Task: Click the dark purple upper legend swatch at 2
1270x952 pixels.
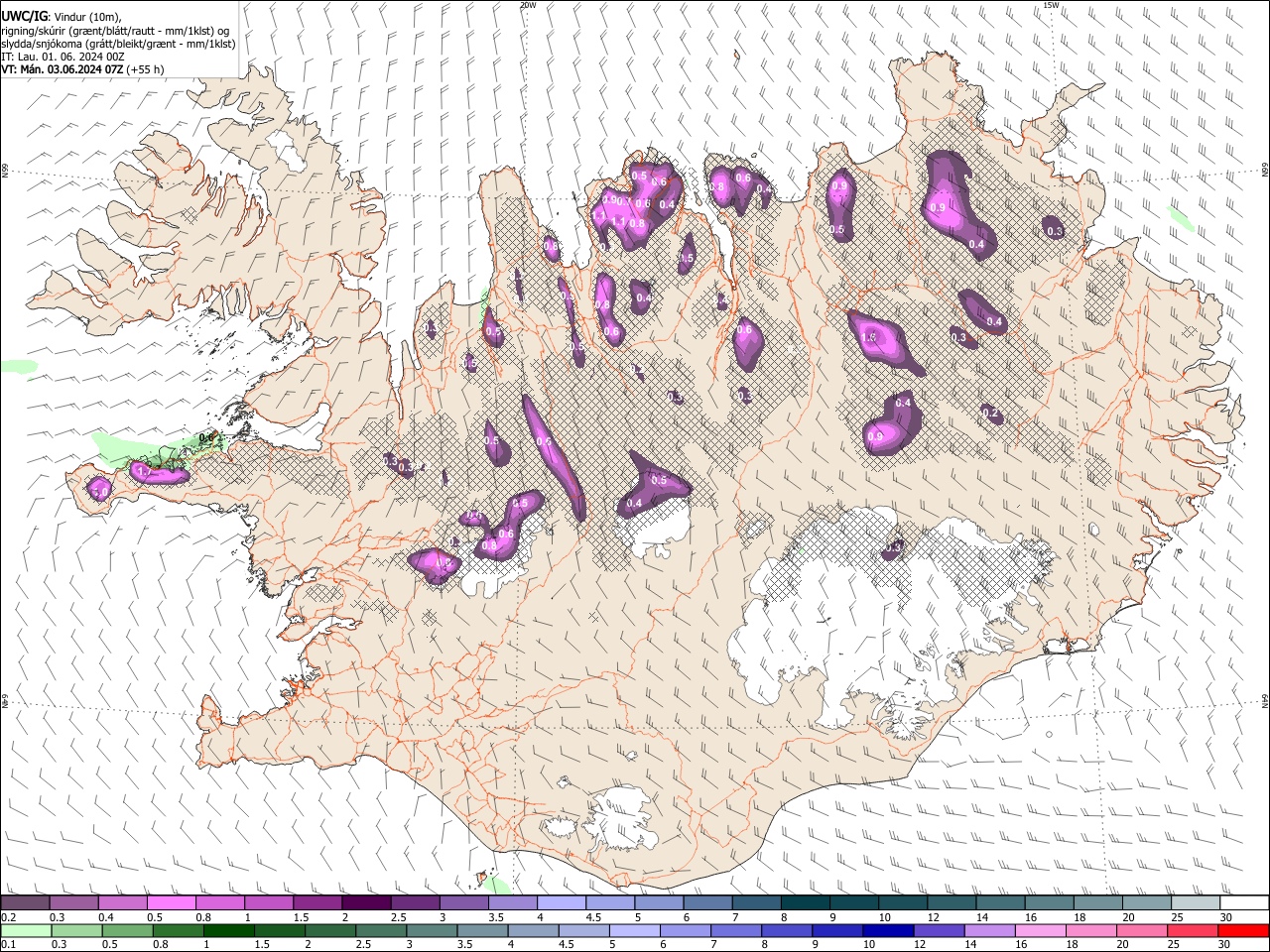Action: (x=365, y=902)
